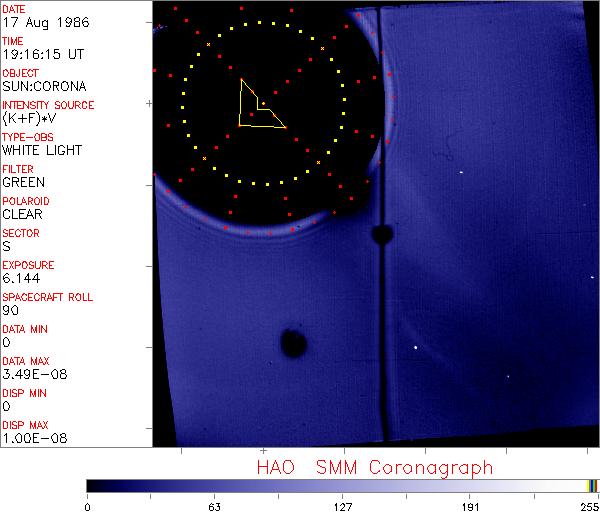Select the bright star point in lower right
The height and width of the screenshot is (512, 600).
[416, 348]
